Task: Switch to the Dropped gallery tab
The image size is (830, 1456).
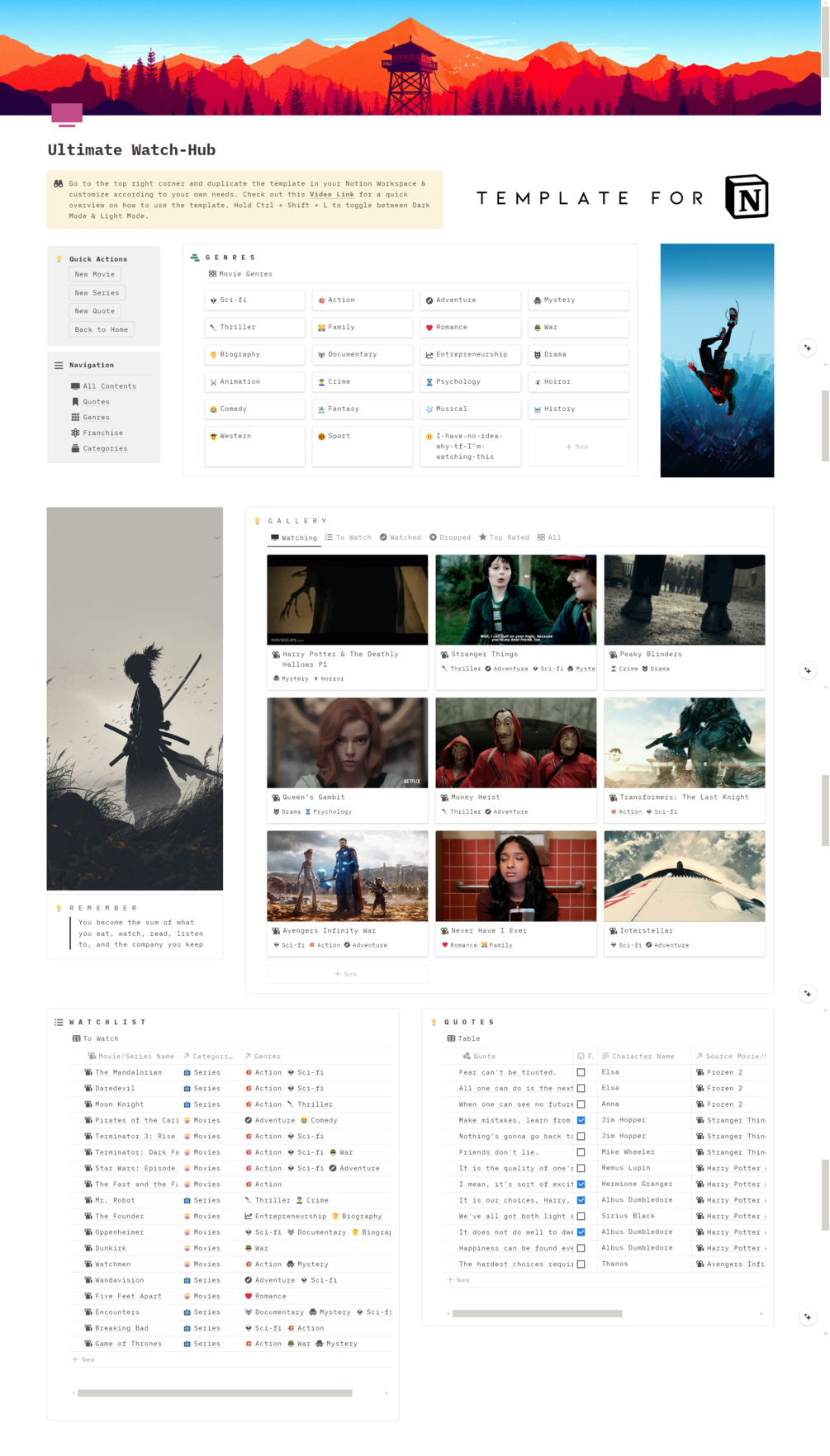Action: [450, 537]
